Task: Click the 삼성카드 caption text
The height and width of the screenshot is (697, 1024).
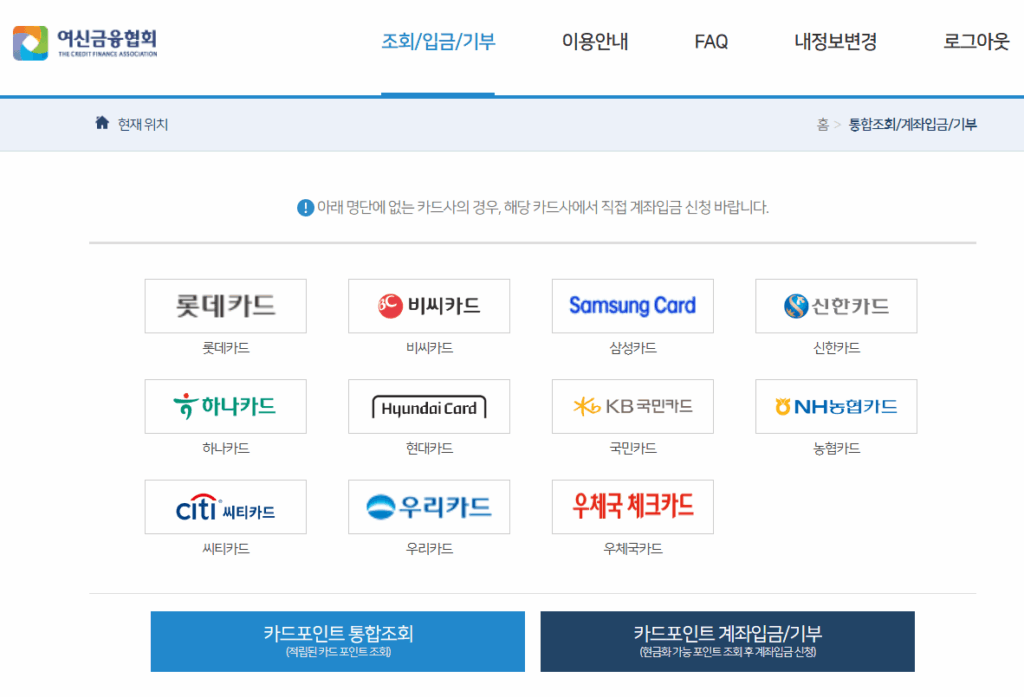Action: point(633,348)
